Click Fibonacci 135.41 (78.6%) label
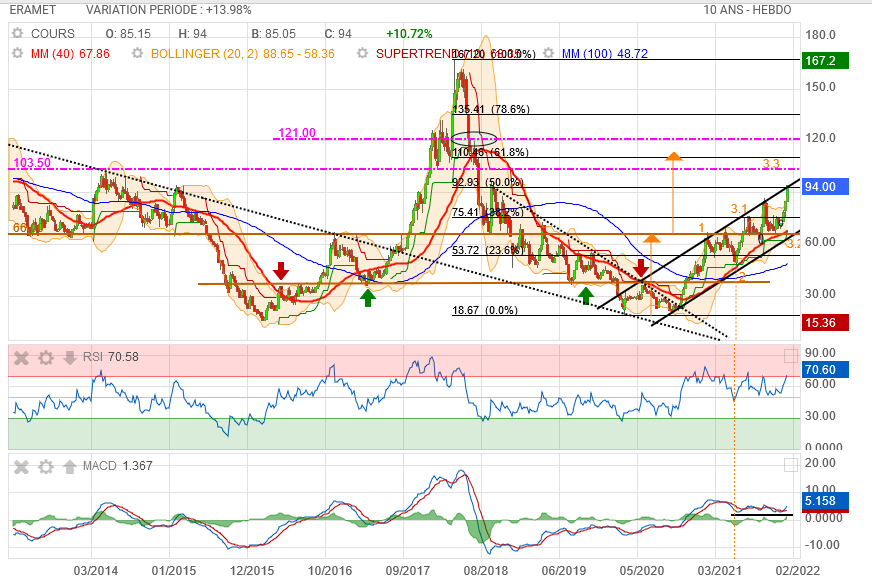872x579 pixels. pyautogui.click(x=491, y=110)
